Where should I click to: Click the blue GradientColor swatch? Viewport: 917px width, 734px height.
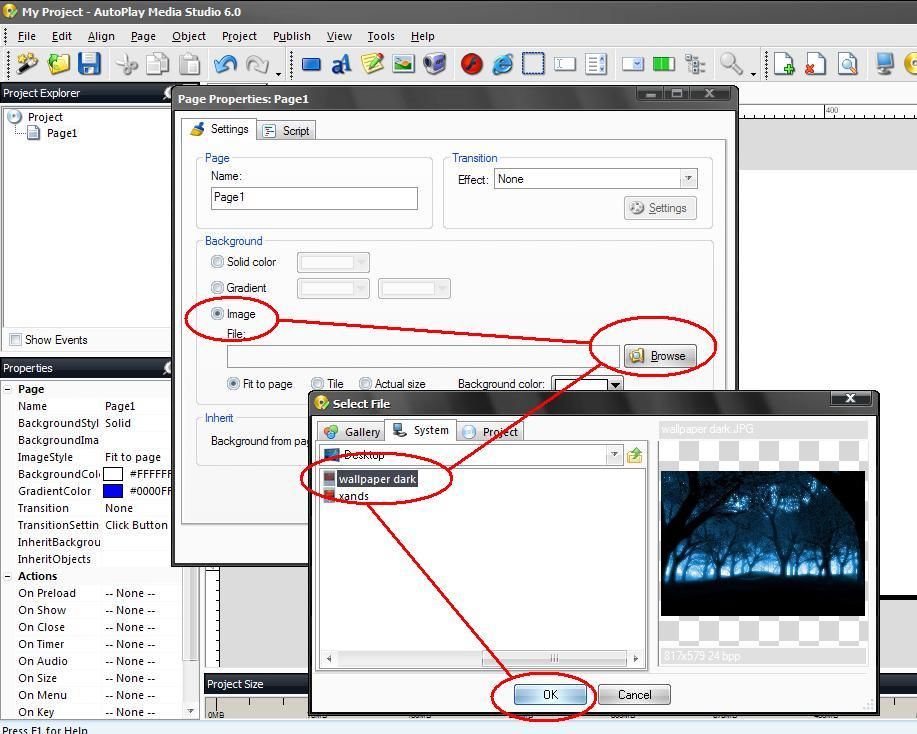coord(113,491)
